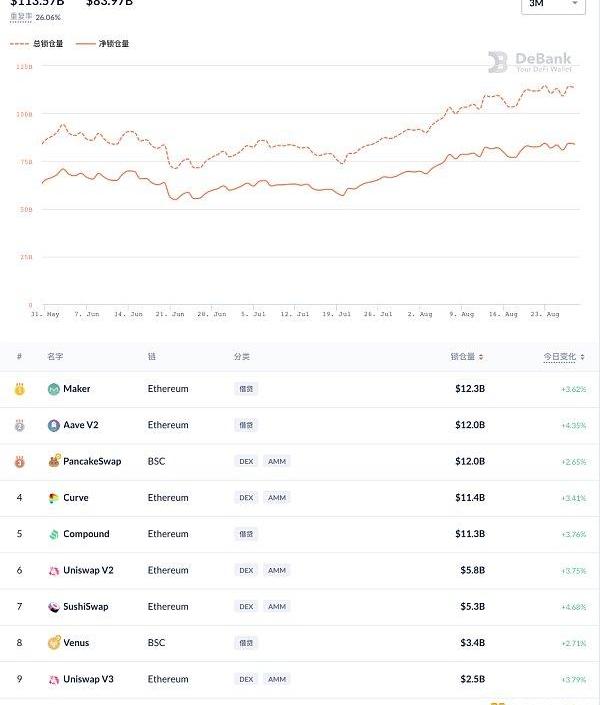Click the Venus protocol logo icon
The width and height of the screenshot is (600, 705).
tap(54, 643)
